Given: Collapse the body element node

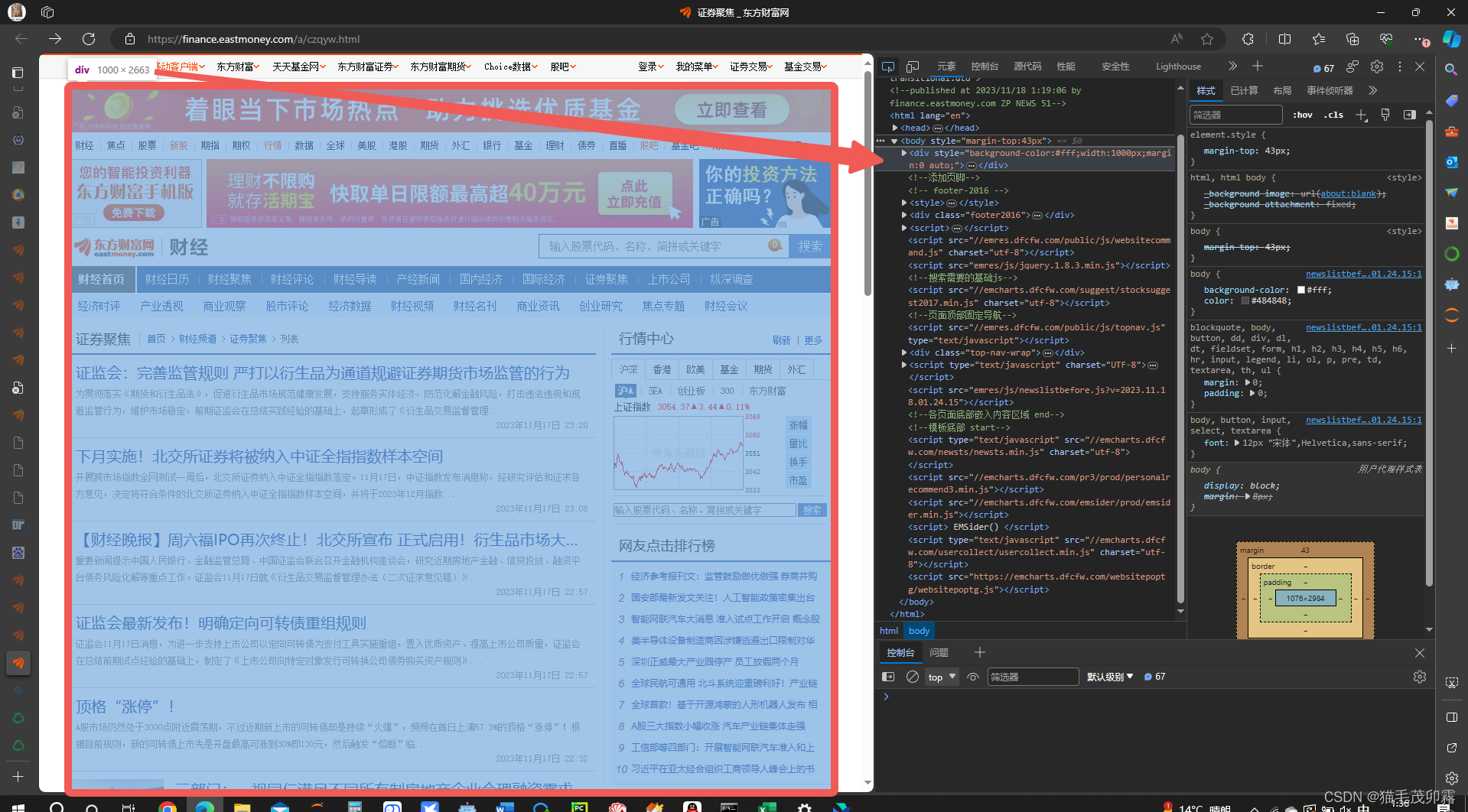Looking at the screenshot, I should coord(894,141).
